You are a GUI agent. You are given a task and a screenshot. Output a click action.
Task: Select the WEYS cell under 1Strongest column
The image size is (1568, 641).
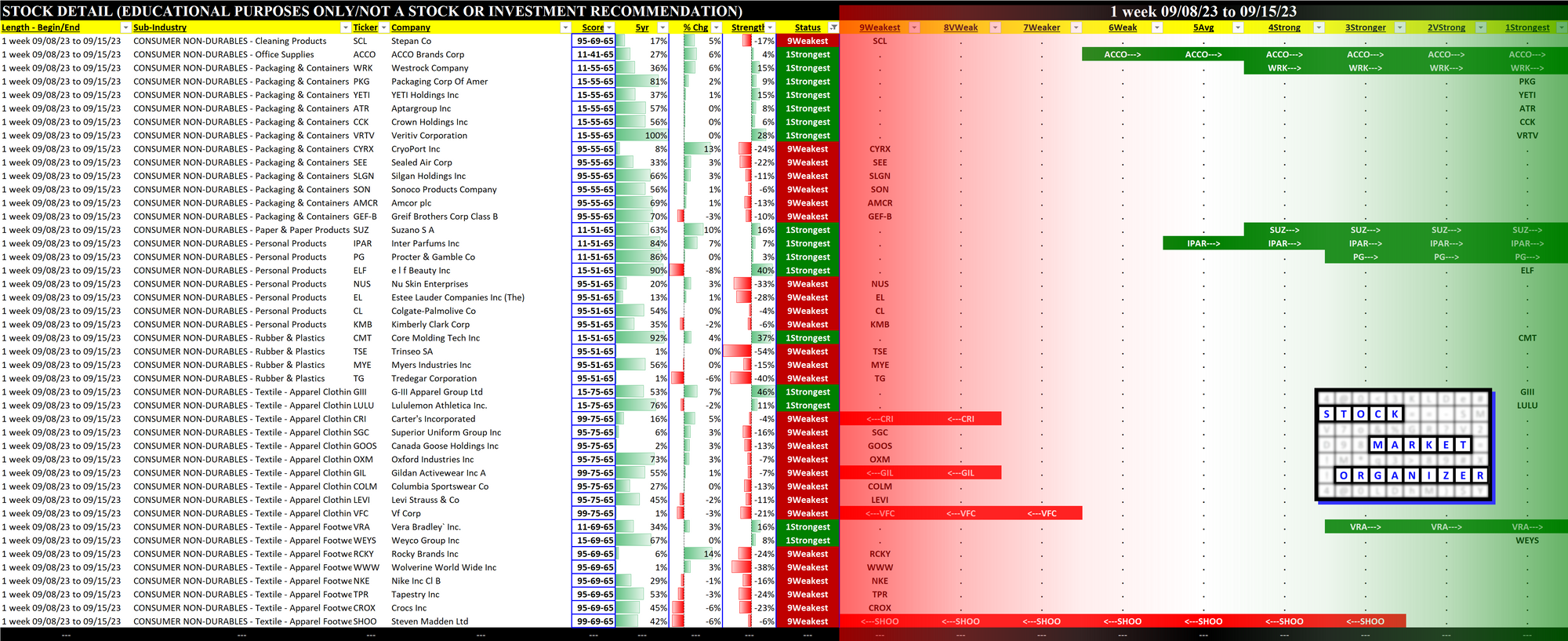click(x=1527, y=541)
